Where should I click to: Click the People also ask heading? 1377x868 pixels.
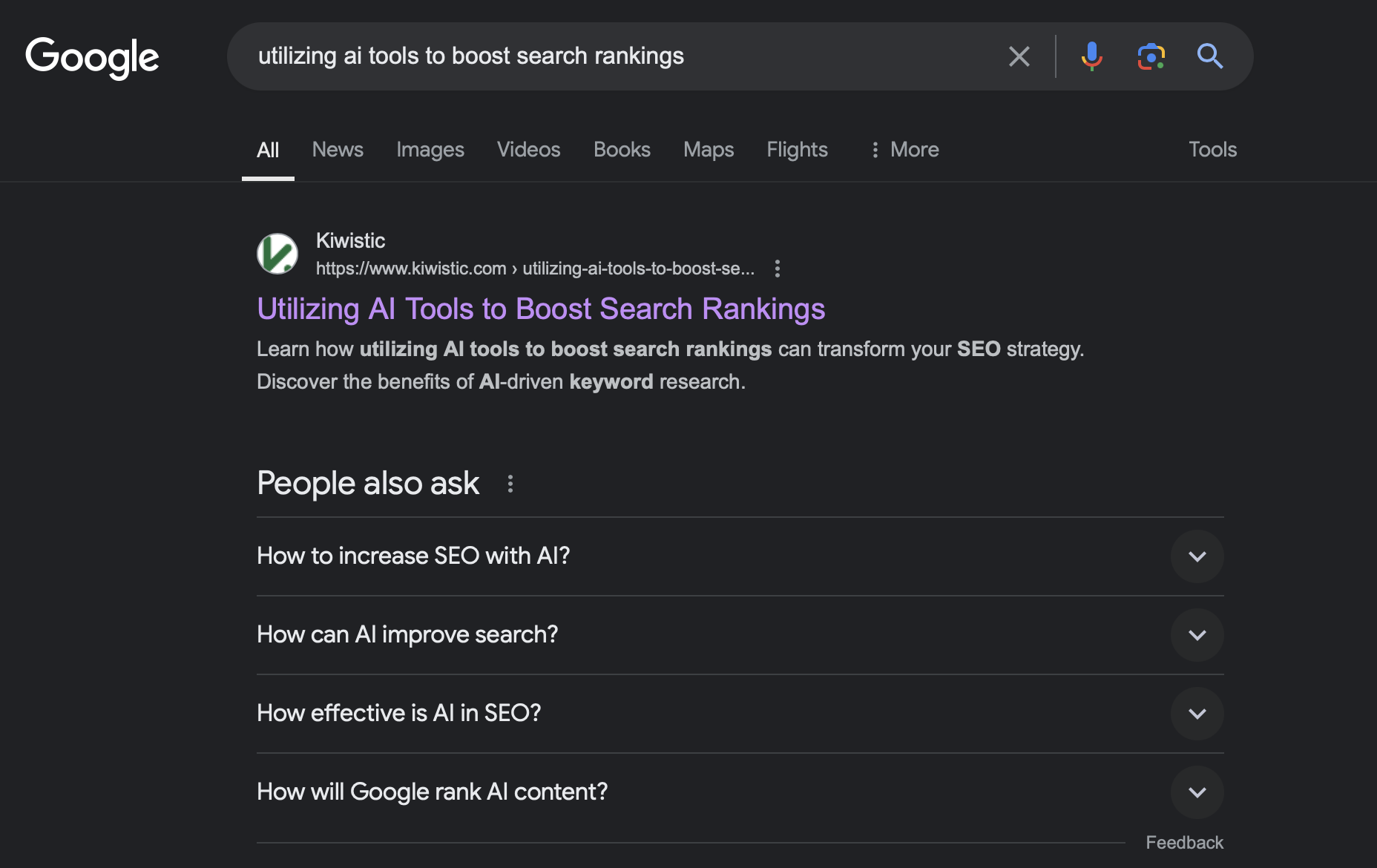pos(368,484)
